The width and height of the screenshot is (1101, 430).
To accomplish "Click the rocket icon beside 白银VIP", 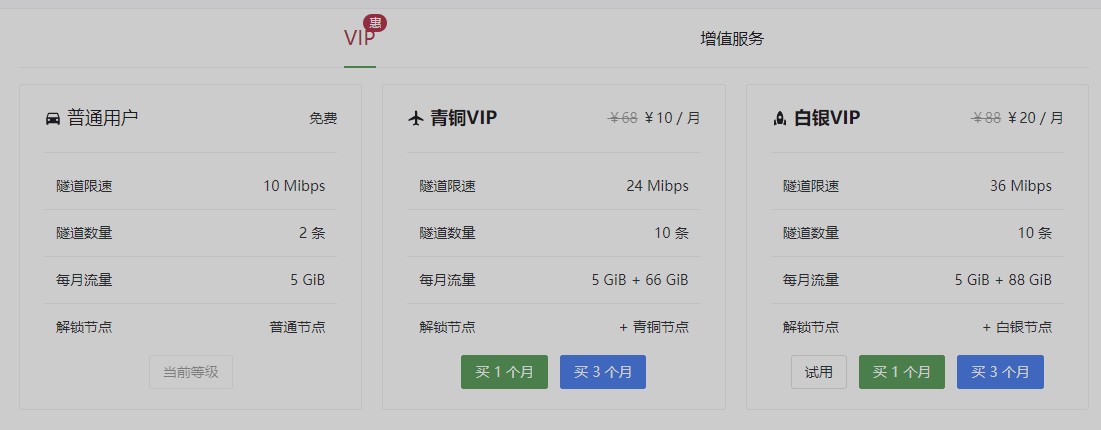I will 779,119.
